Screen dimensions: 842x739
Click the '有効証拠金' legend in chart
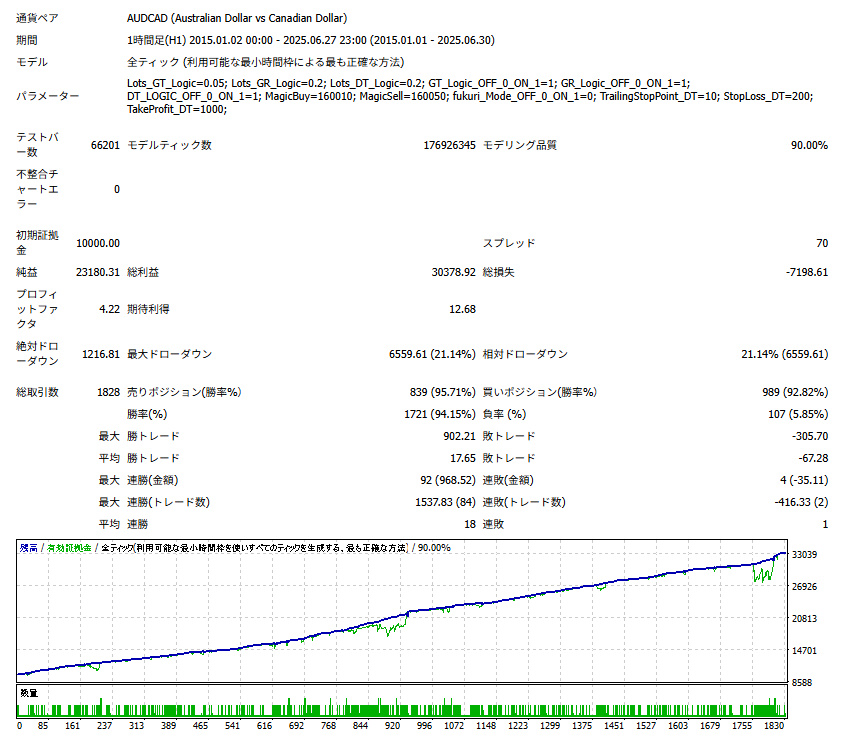click(x=69, y=548)
